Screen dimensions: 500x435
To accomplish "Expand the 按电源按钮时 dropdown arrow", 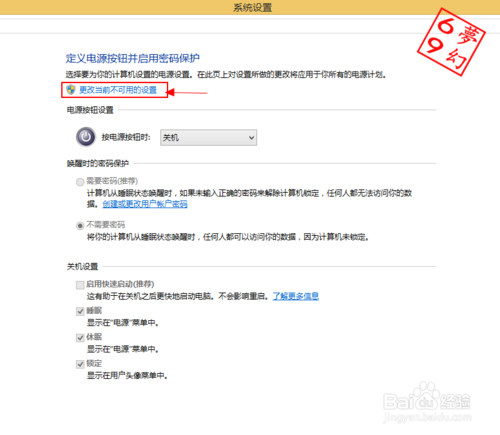I will click(x=251, y=138).
